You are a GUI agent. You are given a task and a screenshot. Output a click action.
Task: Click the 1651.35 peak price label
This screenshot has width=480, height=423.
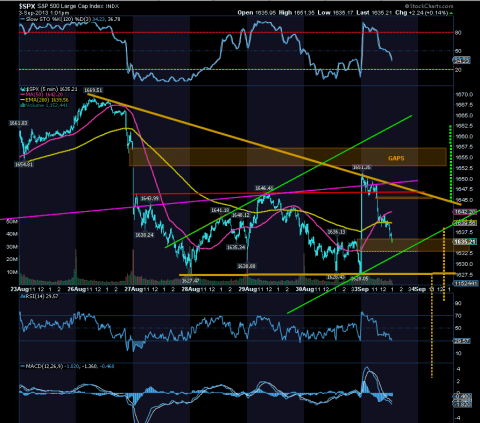[362, 167]
